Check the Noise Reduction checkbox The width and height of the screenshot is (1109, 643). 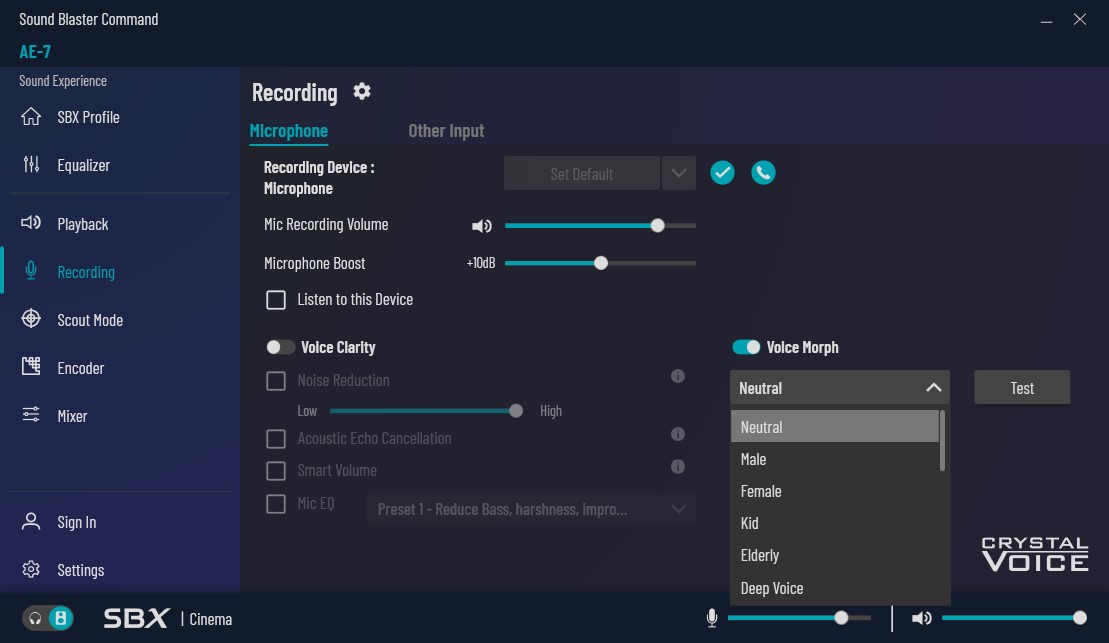(x=276, y=381)
